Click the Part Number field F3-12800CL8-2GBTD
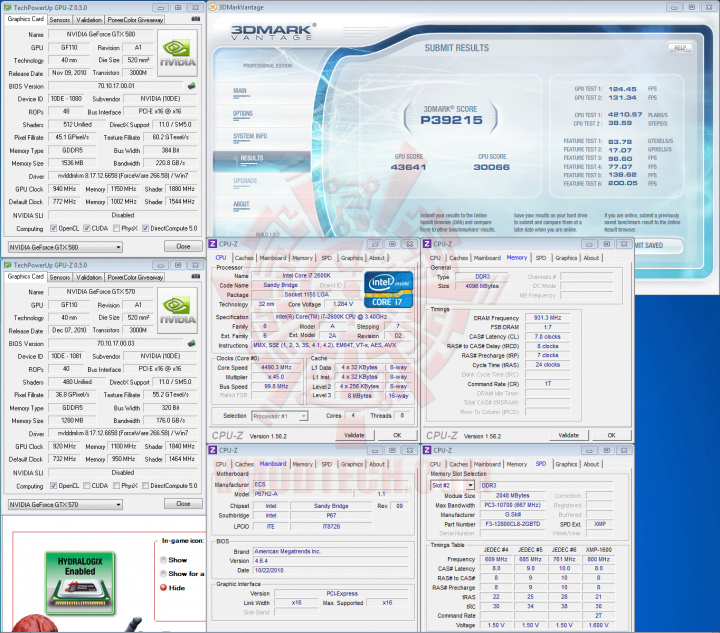 (x=512, y=524)
